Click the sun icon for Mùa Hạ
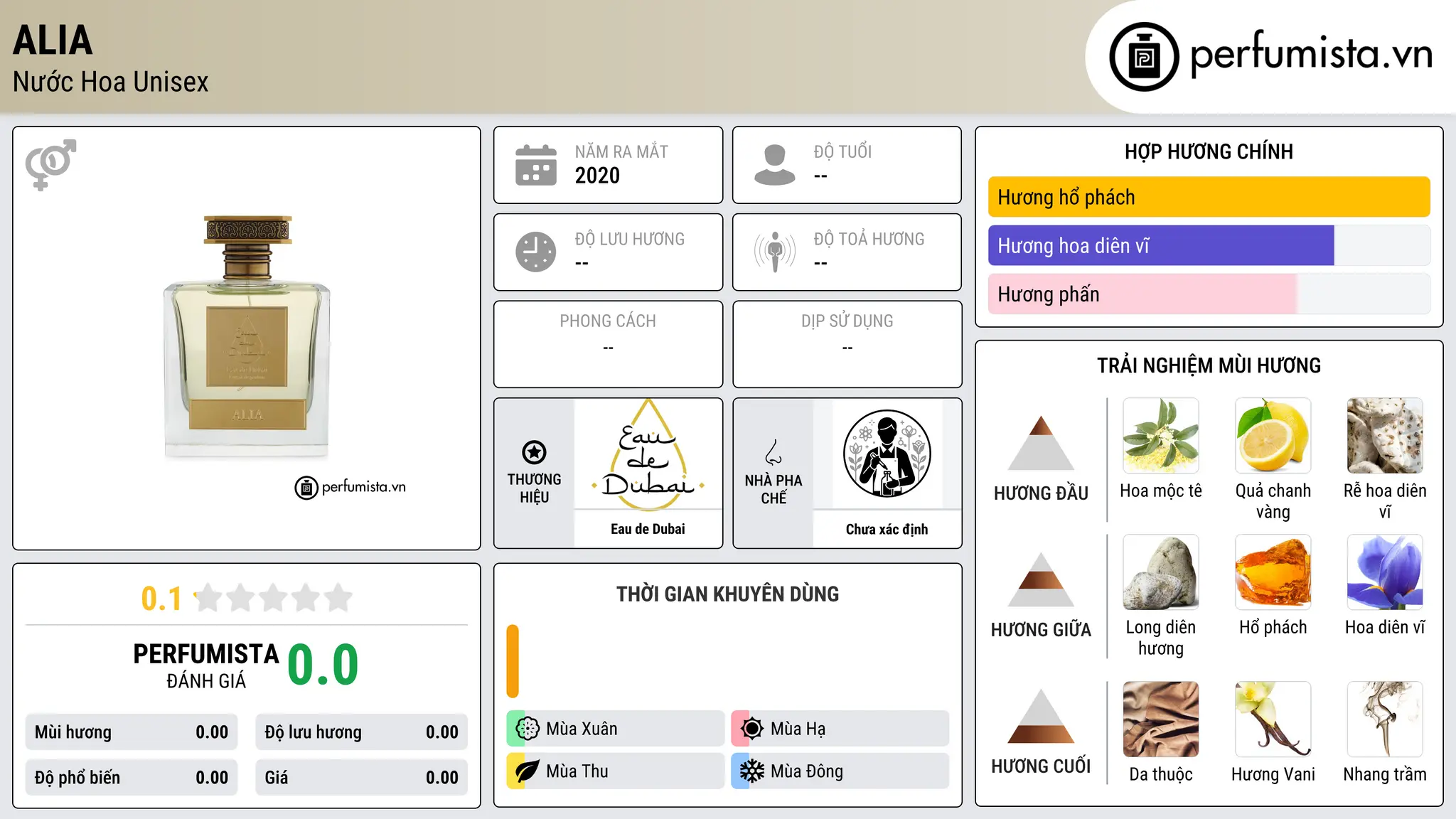Screen dimensions: 1456x819 click(752, 729)
